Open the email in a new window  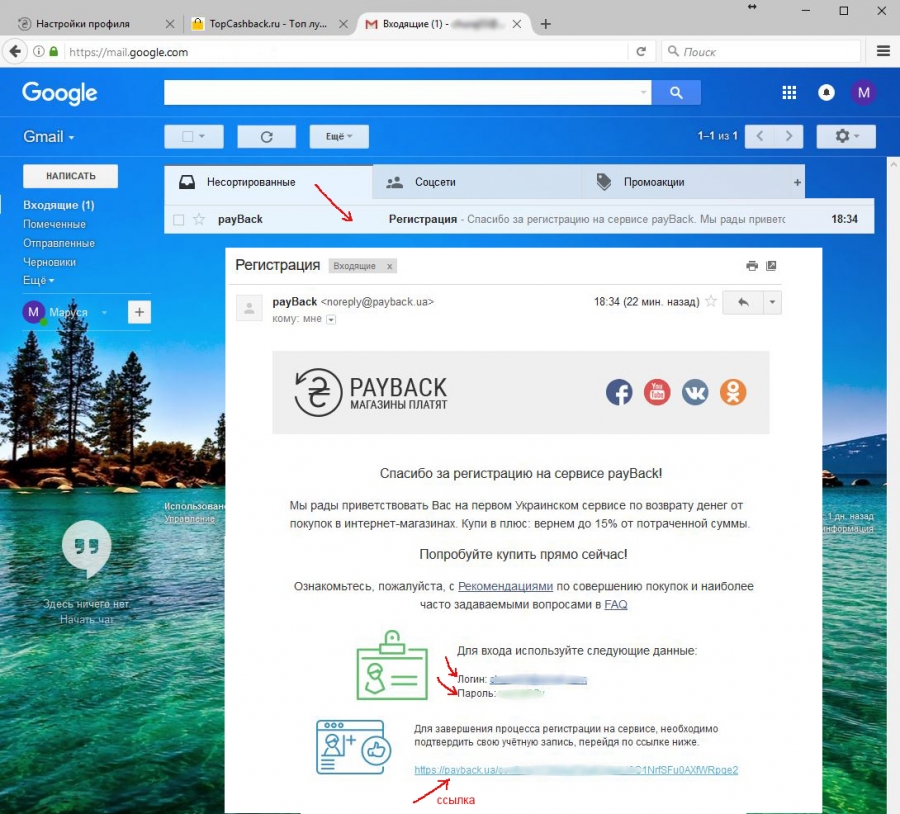coord(771,266)
